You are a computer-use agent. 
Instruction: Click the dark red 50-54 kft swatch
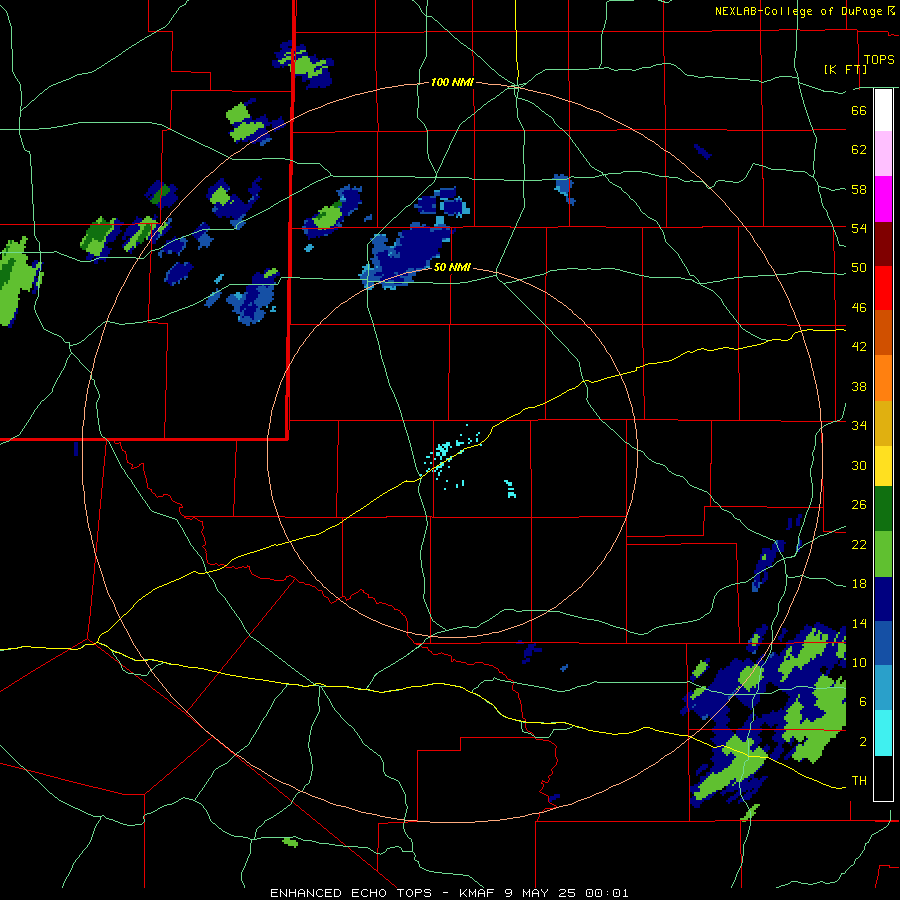pos(883,244)
